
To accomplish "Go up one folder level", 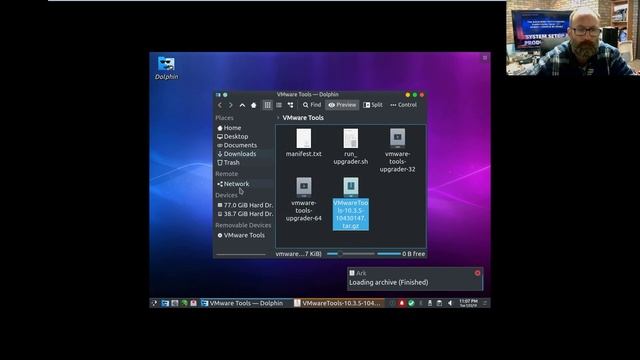I will (x=242, y=105).
